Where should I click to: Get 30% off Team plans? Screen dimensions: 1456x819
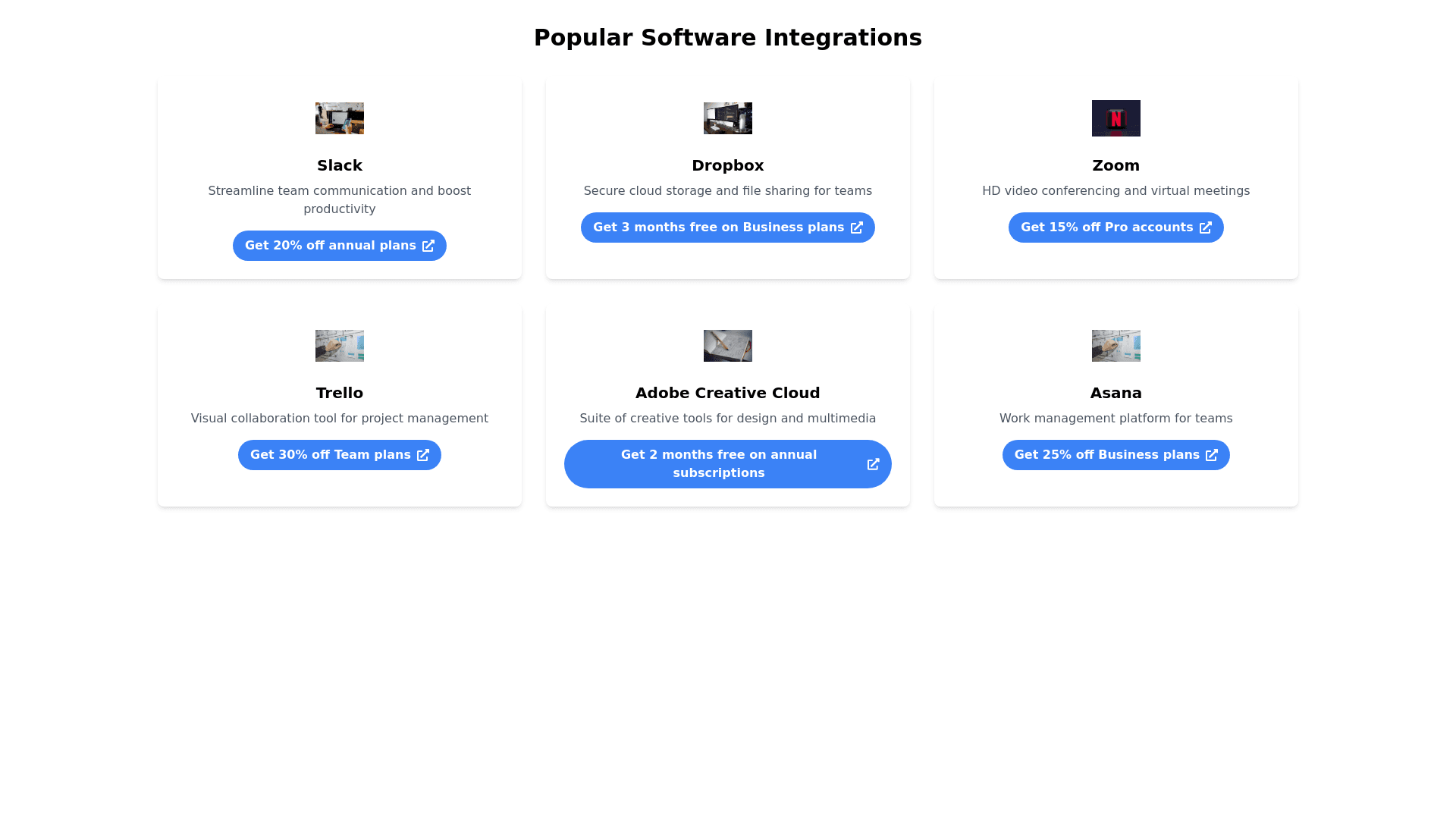[331, 455]
